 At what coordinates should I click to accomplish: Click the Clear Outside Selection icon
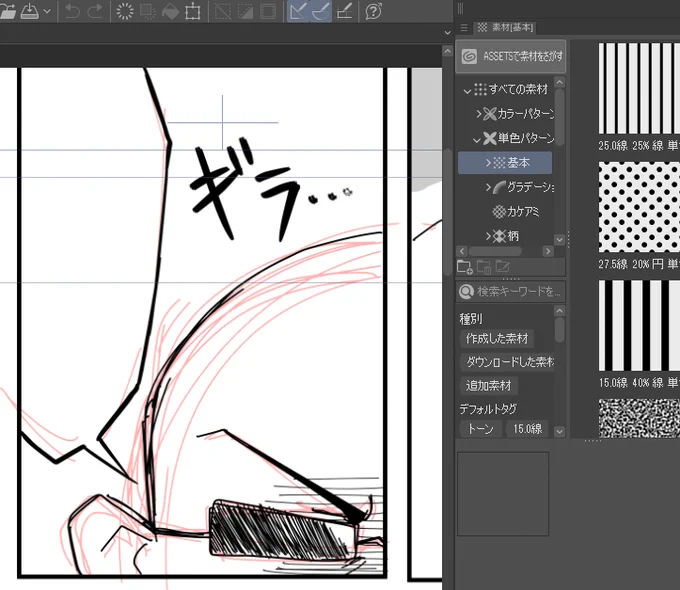click(147, 11)
